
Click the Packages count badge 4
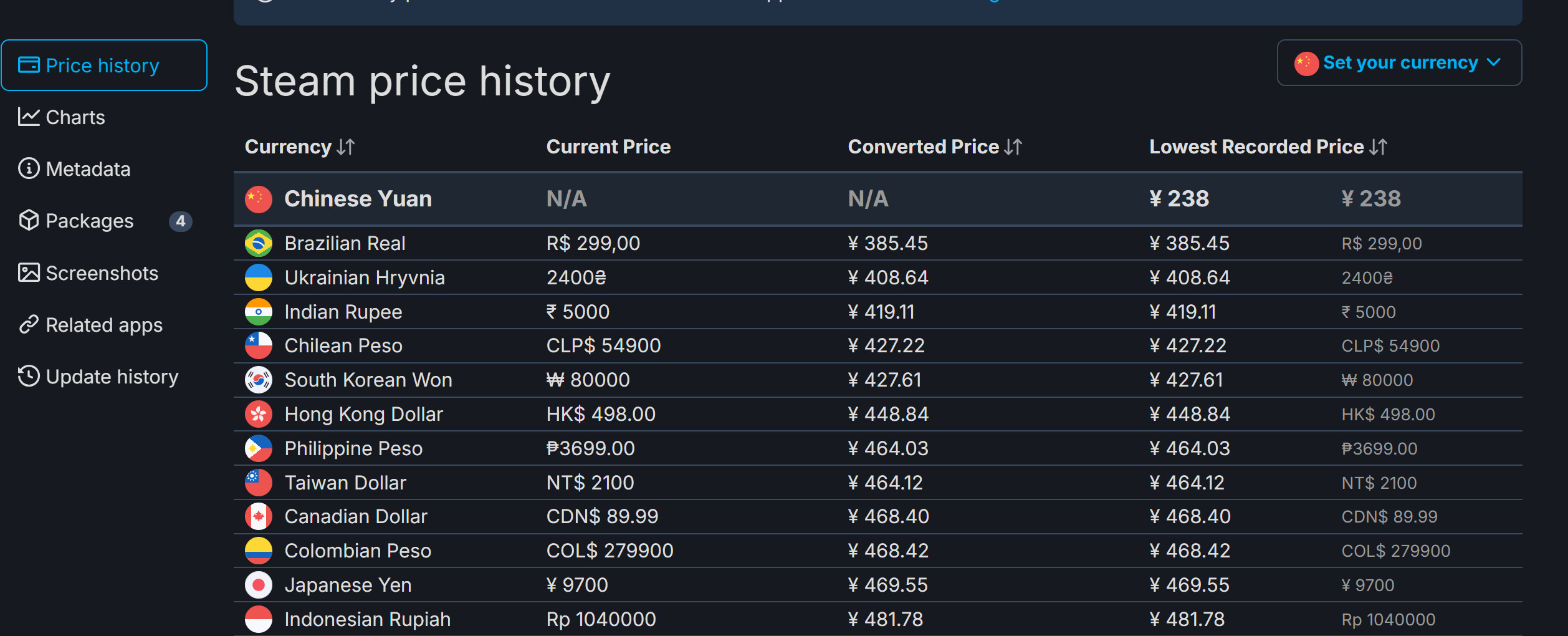181,221
